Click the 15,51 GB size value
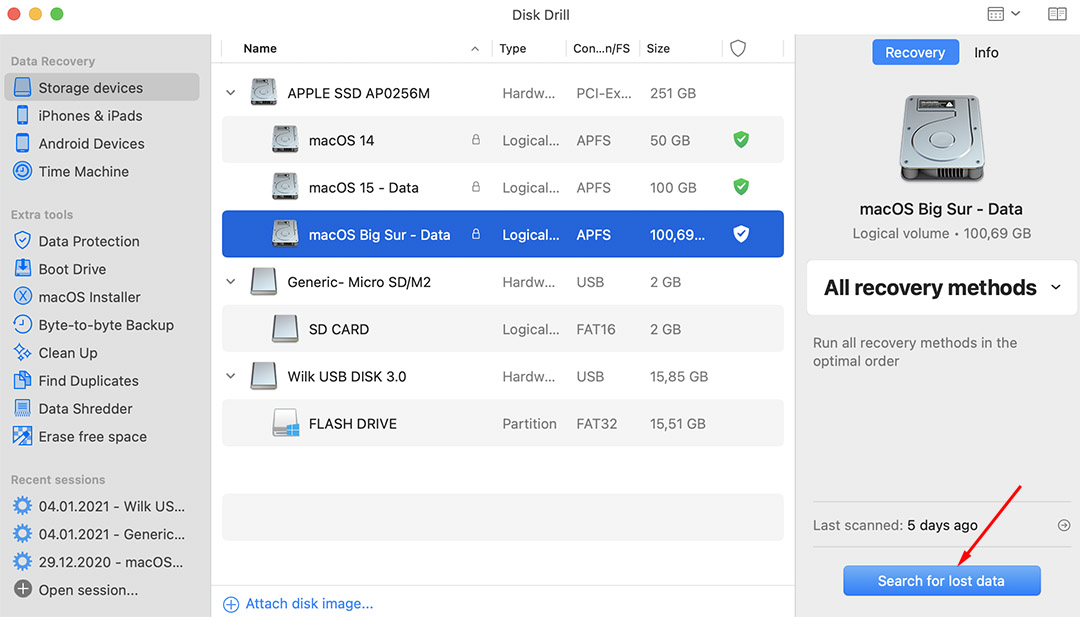 tap(678, 423)
